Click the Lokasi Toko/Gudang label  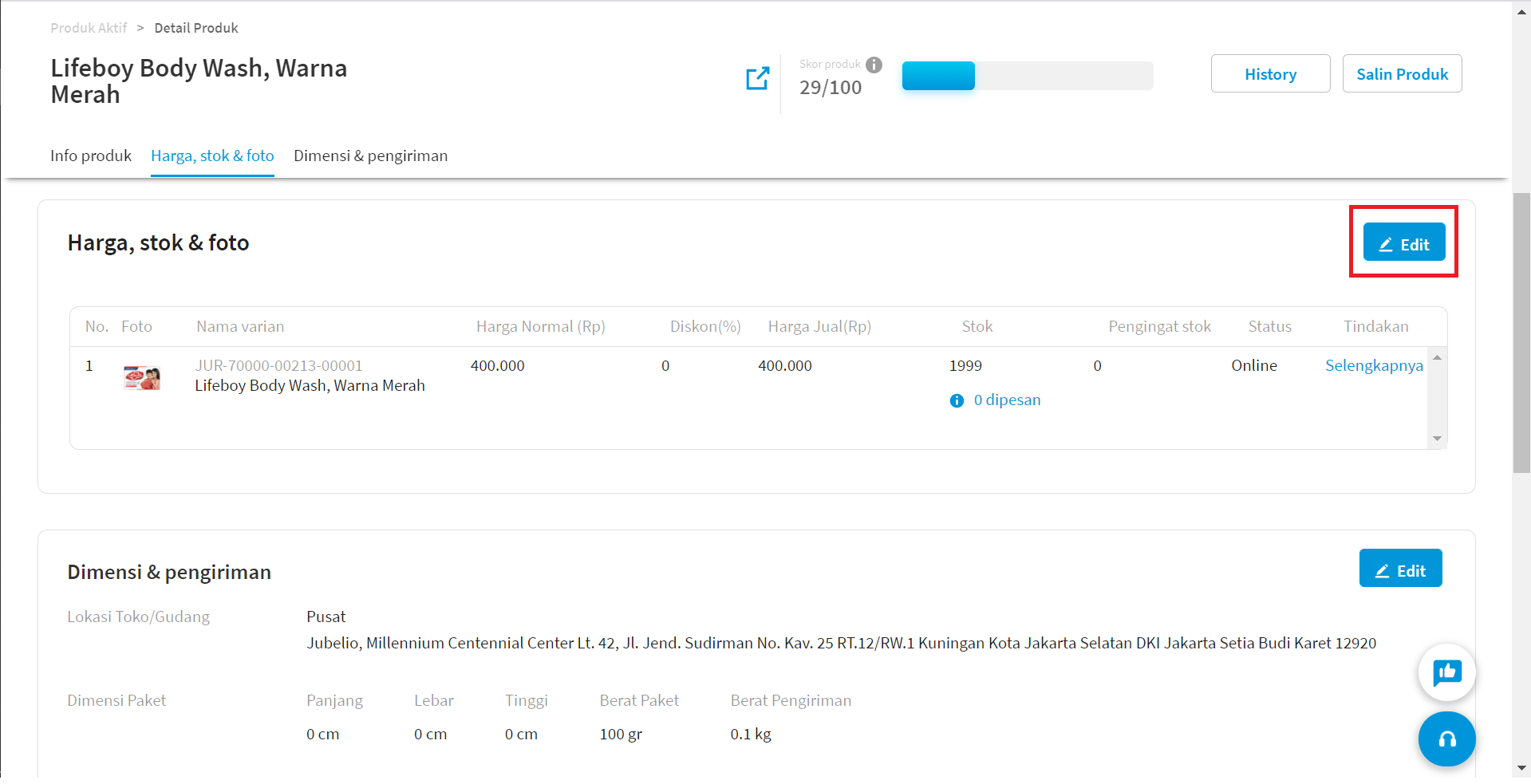[x=138, y=617]
